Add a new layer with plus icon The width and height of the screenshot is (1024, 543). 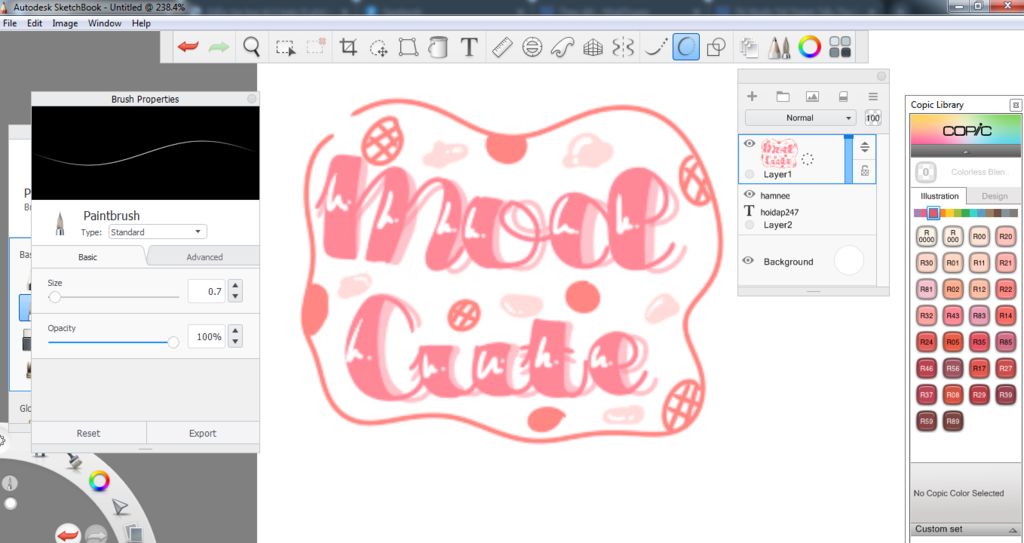tap(752, 96)
